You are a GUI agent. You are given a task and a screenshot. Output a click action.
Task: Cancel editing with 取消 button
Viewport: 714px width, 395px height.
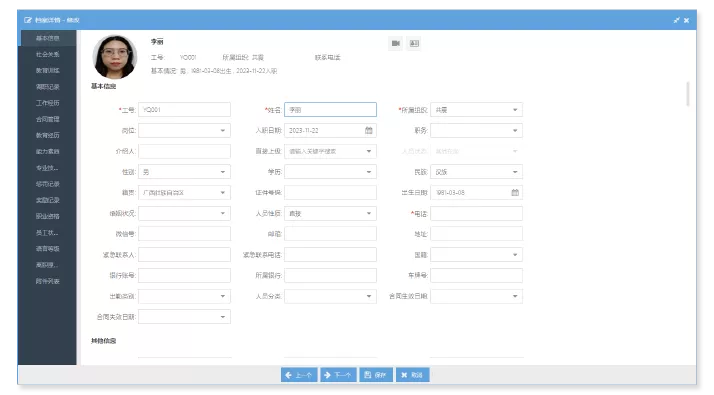pyautogui.click(x=413, y=375)
